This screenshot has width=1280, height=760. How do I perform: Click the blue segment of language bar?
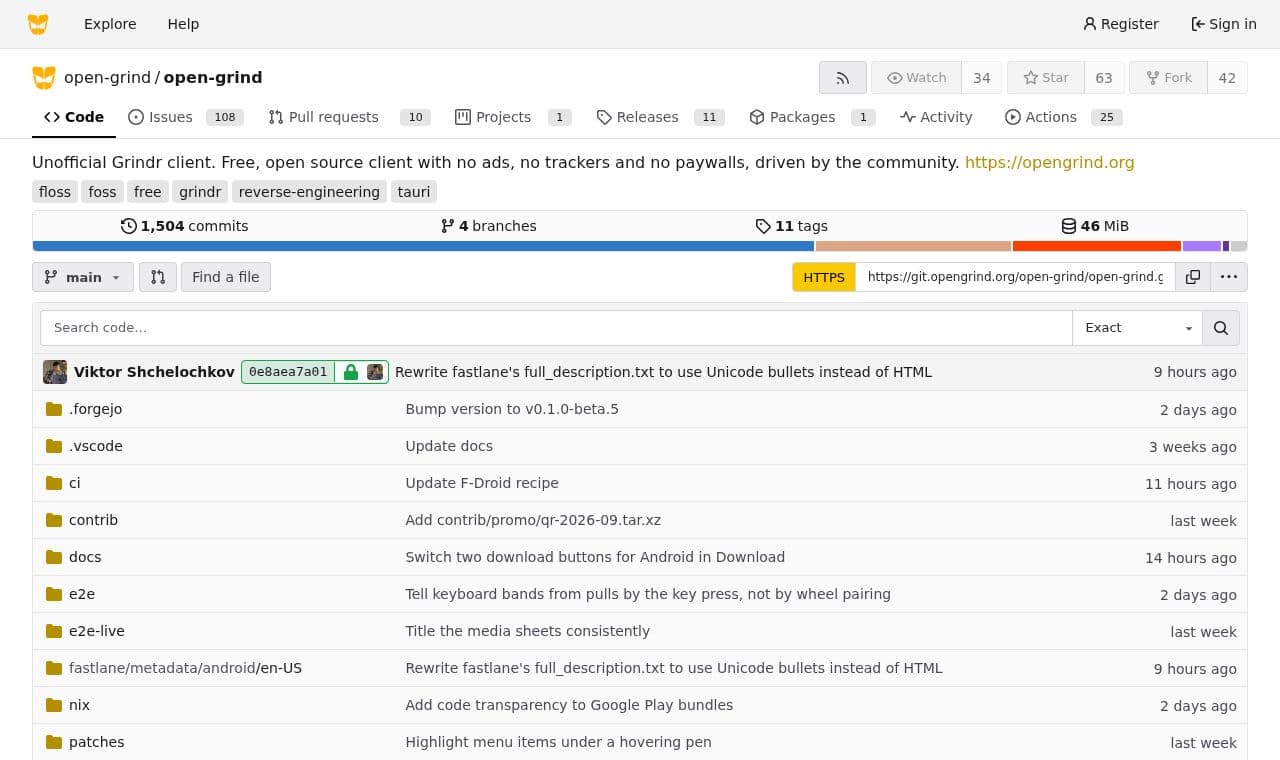click(423, 246)
